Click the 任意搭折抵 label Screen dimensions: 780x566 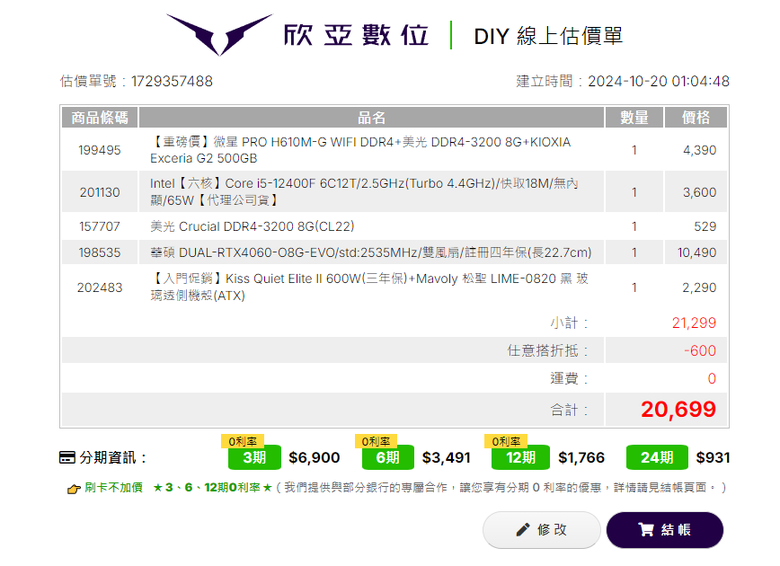548,351
